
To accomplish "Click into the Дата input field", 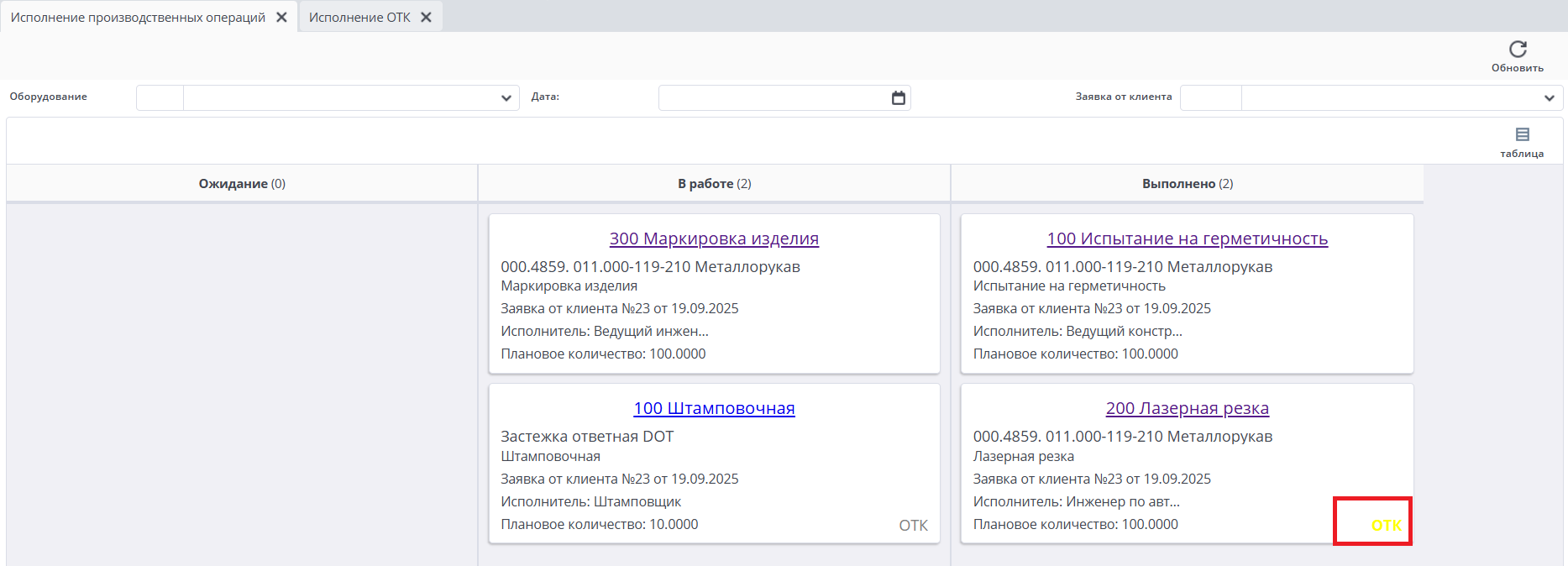I will tap(773, 98).
